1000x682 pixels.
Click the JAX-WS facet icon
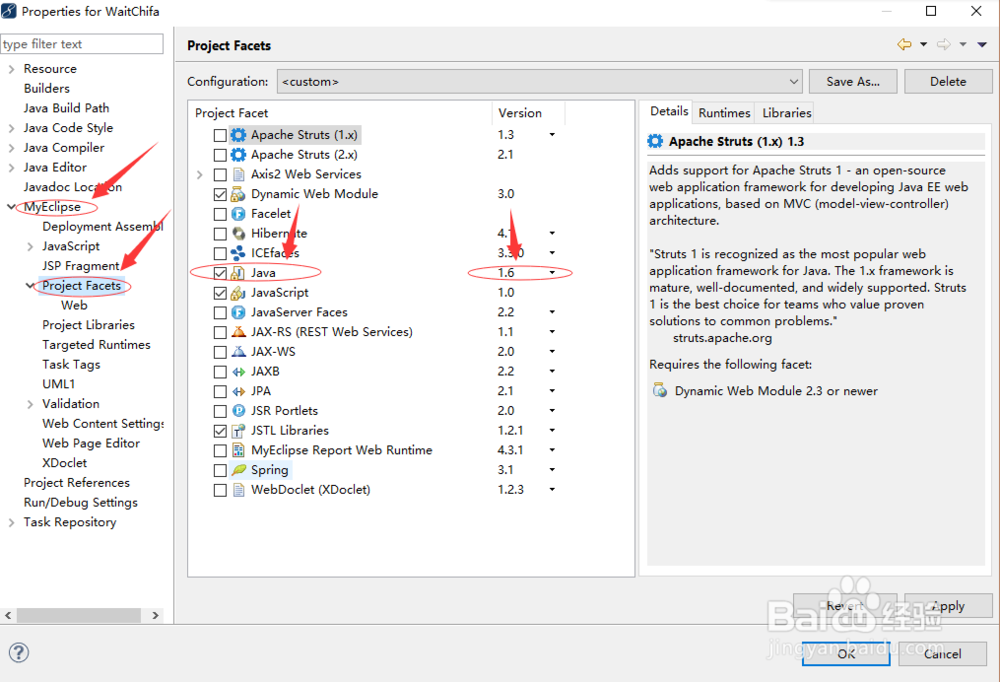click(x=238, y=352)
